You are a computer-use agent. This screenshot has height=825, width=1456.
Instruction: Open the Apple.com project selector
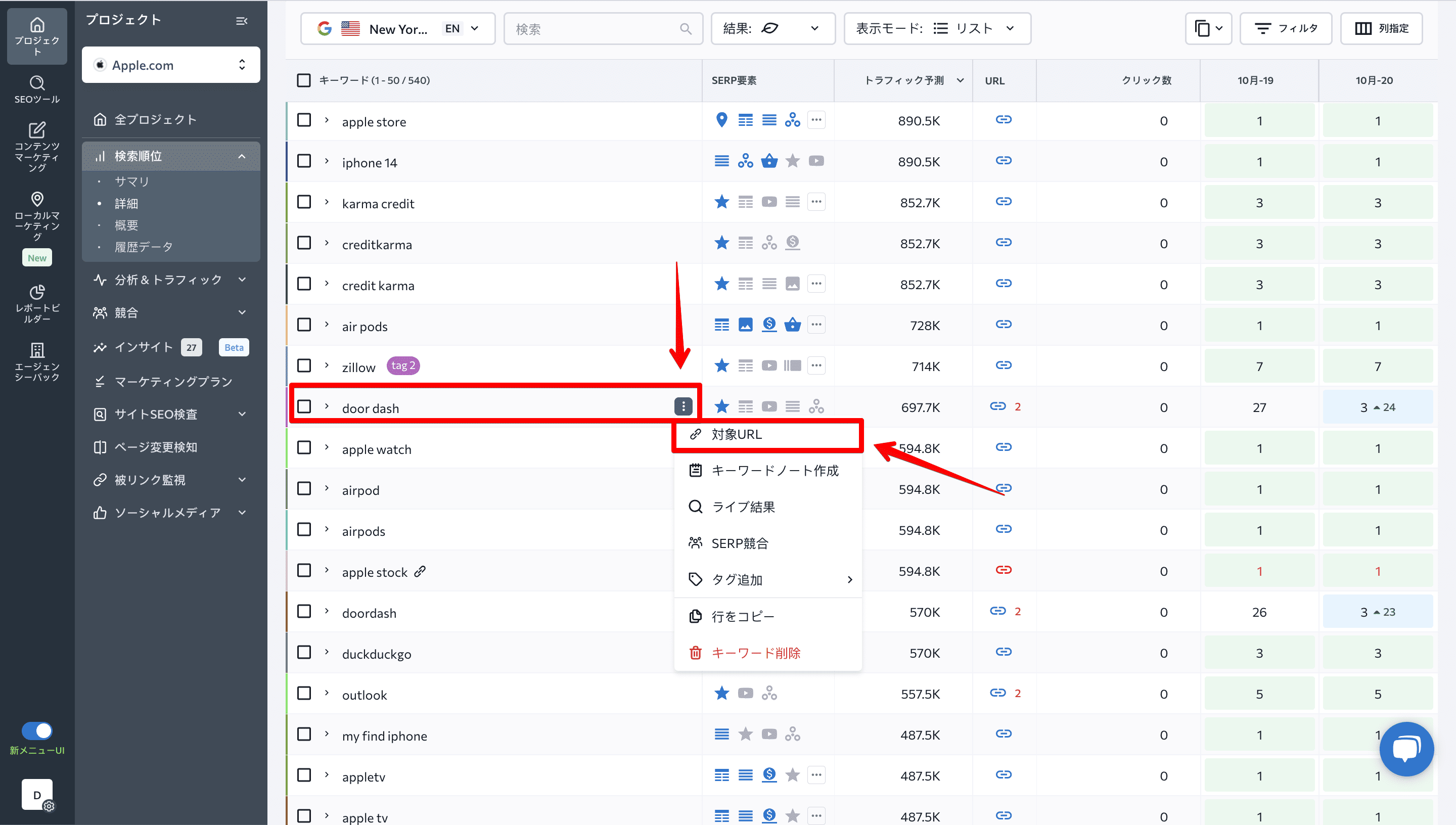click(170, 65)
